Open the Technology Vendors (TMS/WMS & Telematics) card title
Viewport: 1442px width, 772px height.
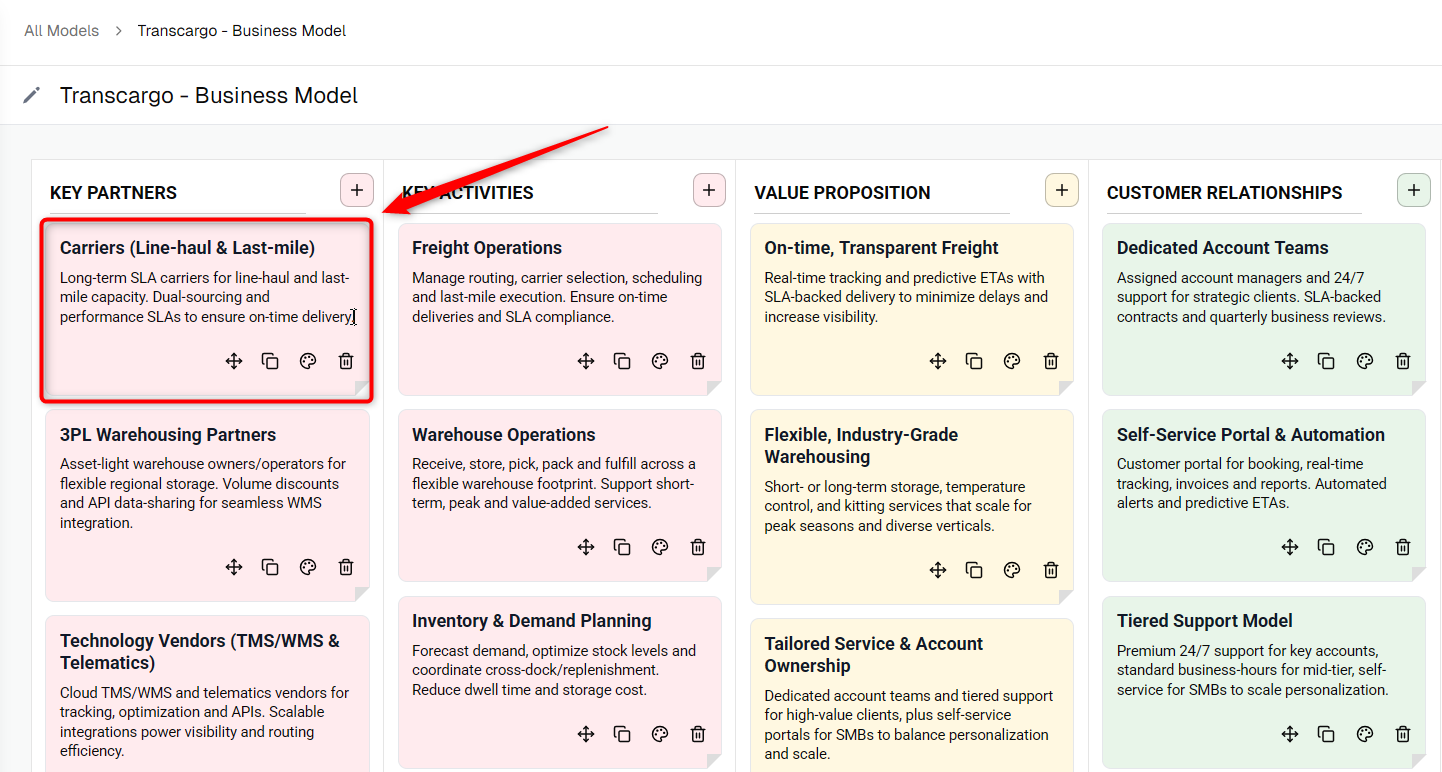pos(200,652)
